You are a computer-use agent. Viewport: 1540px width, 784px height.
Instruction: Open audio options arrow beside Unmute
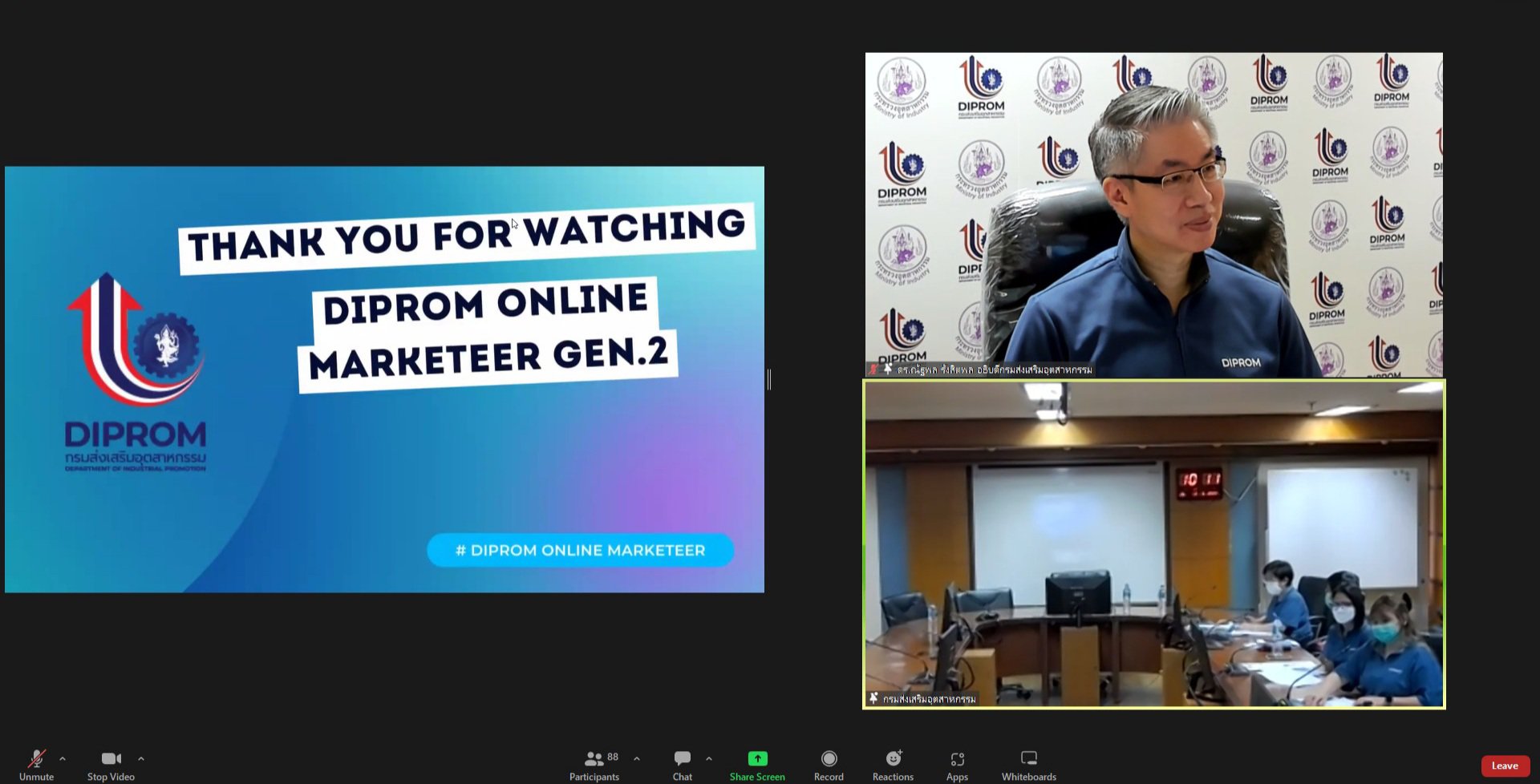click(63, 758)
